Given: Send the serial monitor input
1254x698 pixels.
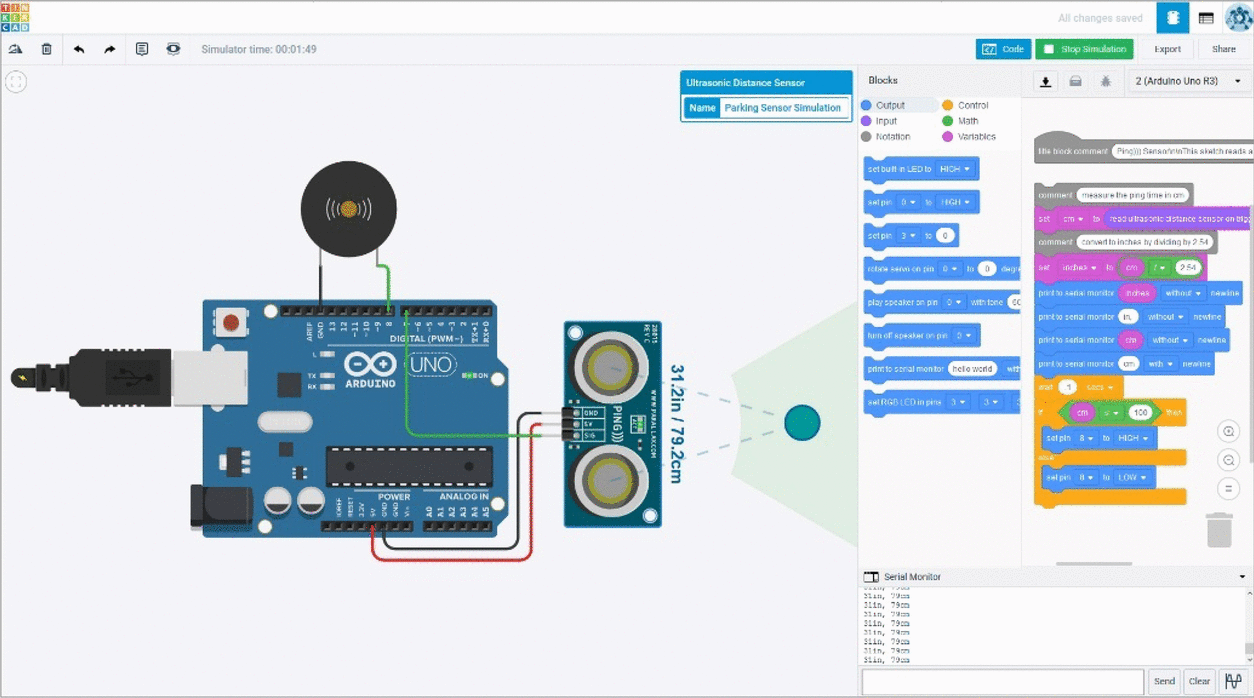Looking at the screenshot, I should pyautogui.click(x=1164, y=681).
